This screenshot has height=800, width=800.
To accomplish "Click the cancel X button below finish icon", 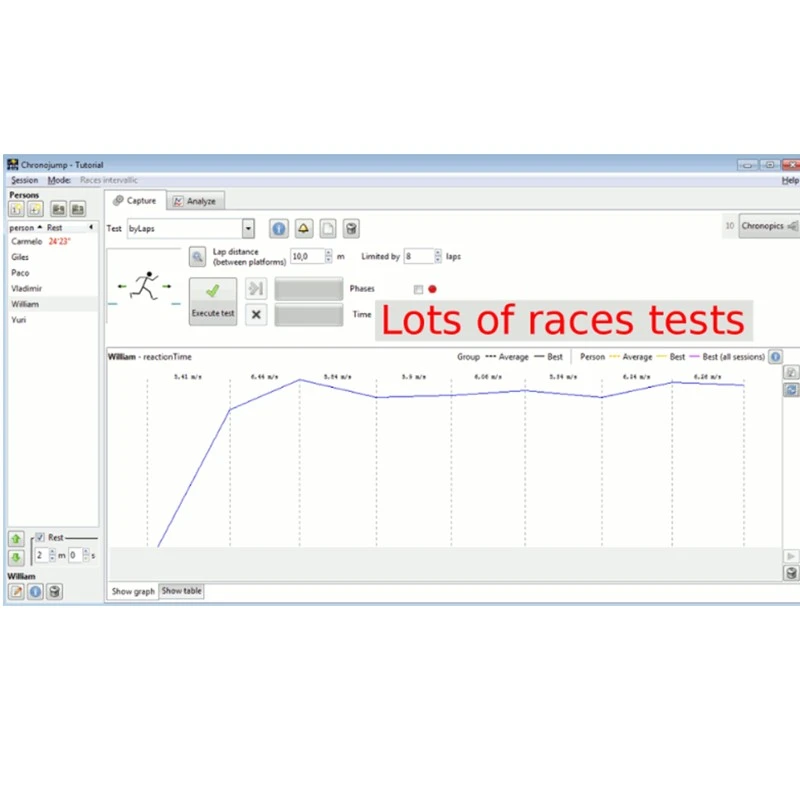I will [x=256, y=314].
